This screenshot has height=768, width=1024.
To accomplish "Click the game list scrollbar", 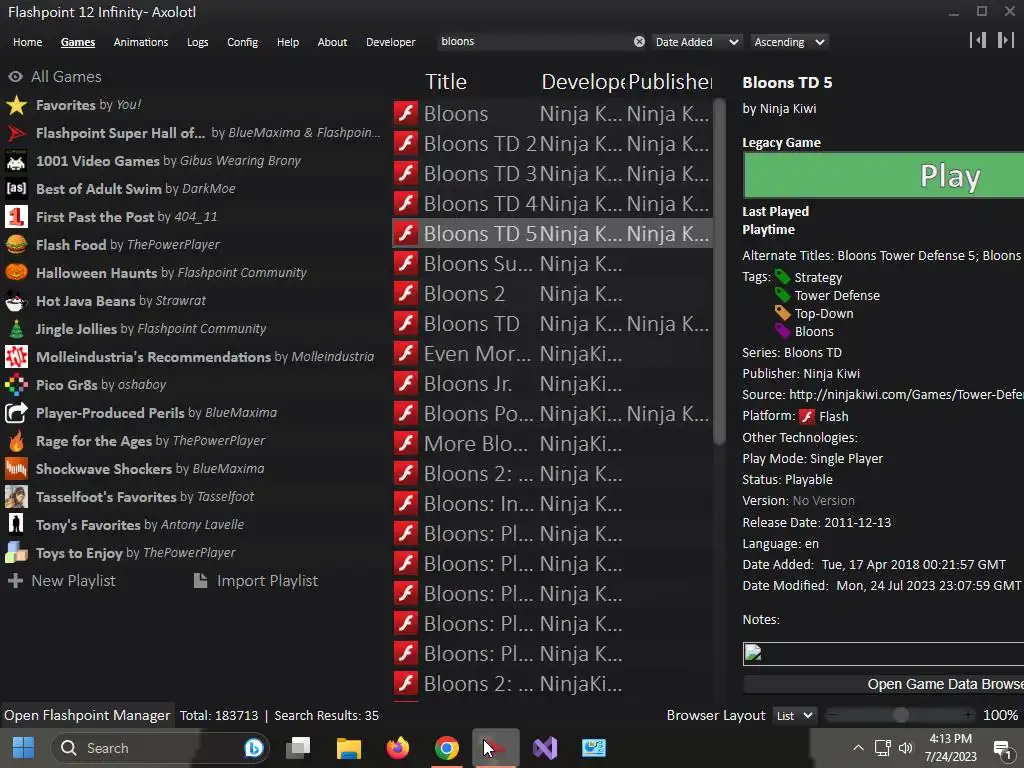I will pos(720,271).
